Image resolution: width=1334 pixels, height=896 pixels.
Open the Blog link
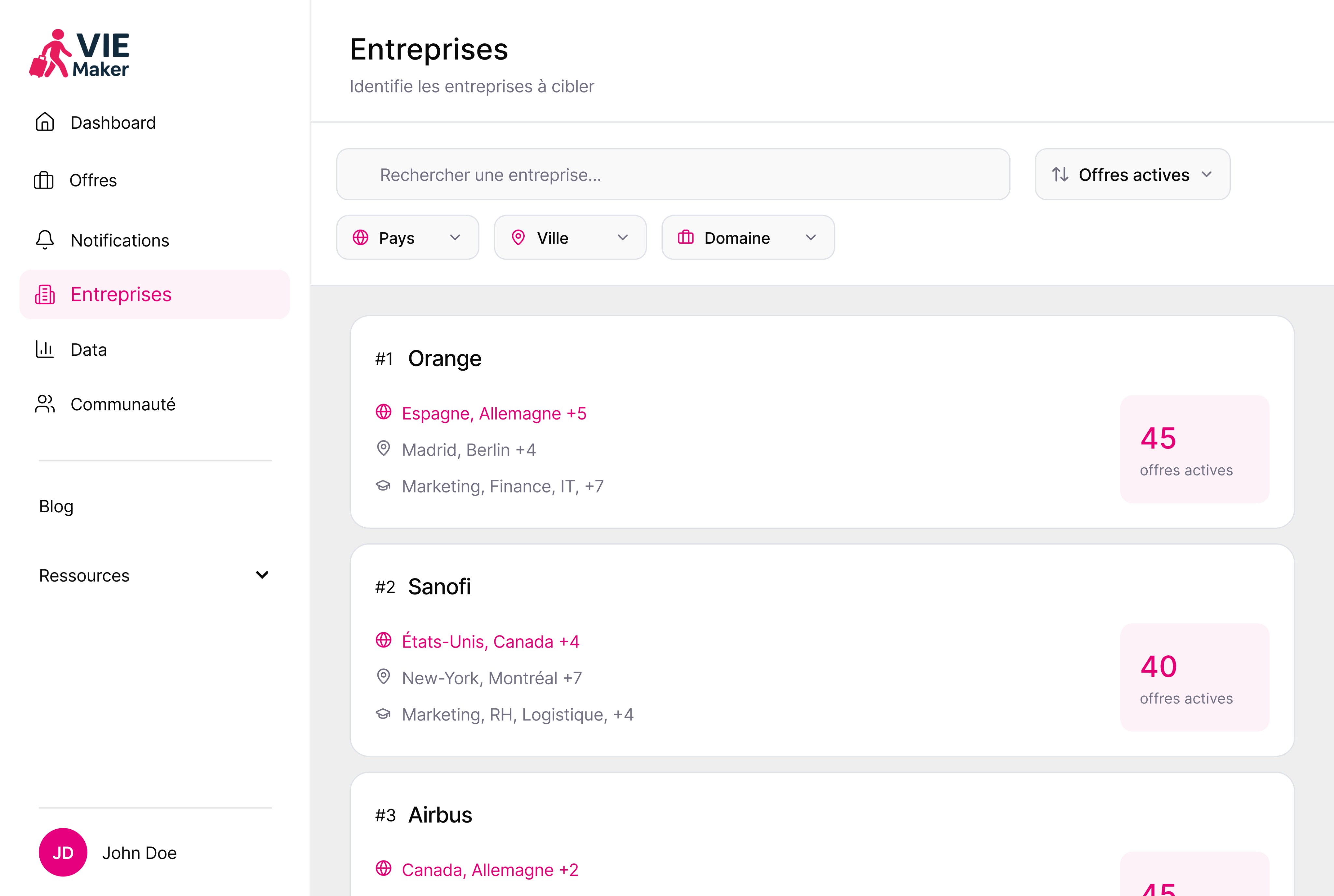click(56, 506)
